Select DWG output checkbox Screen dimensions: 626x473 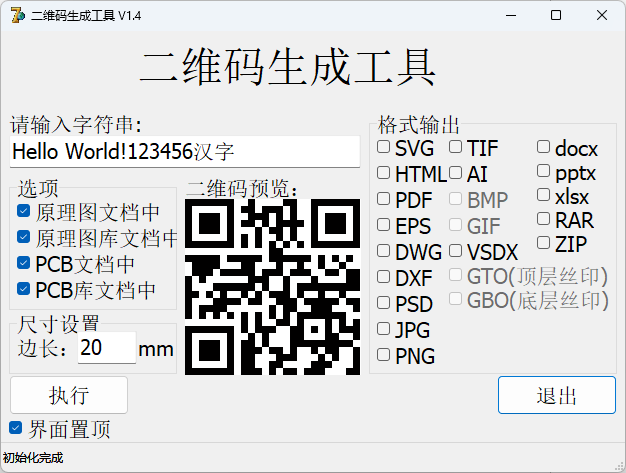coord(383,251)
